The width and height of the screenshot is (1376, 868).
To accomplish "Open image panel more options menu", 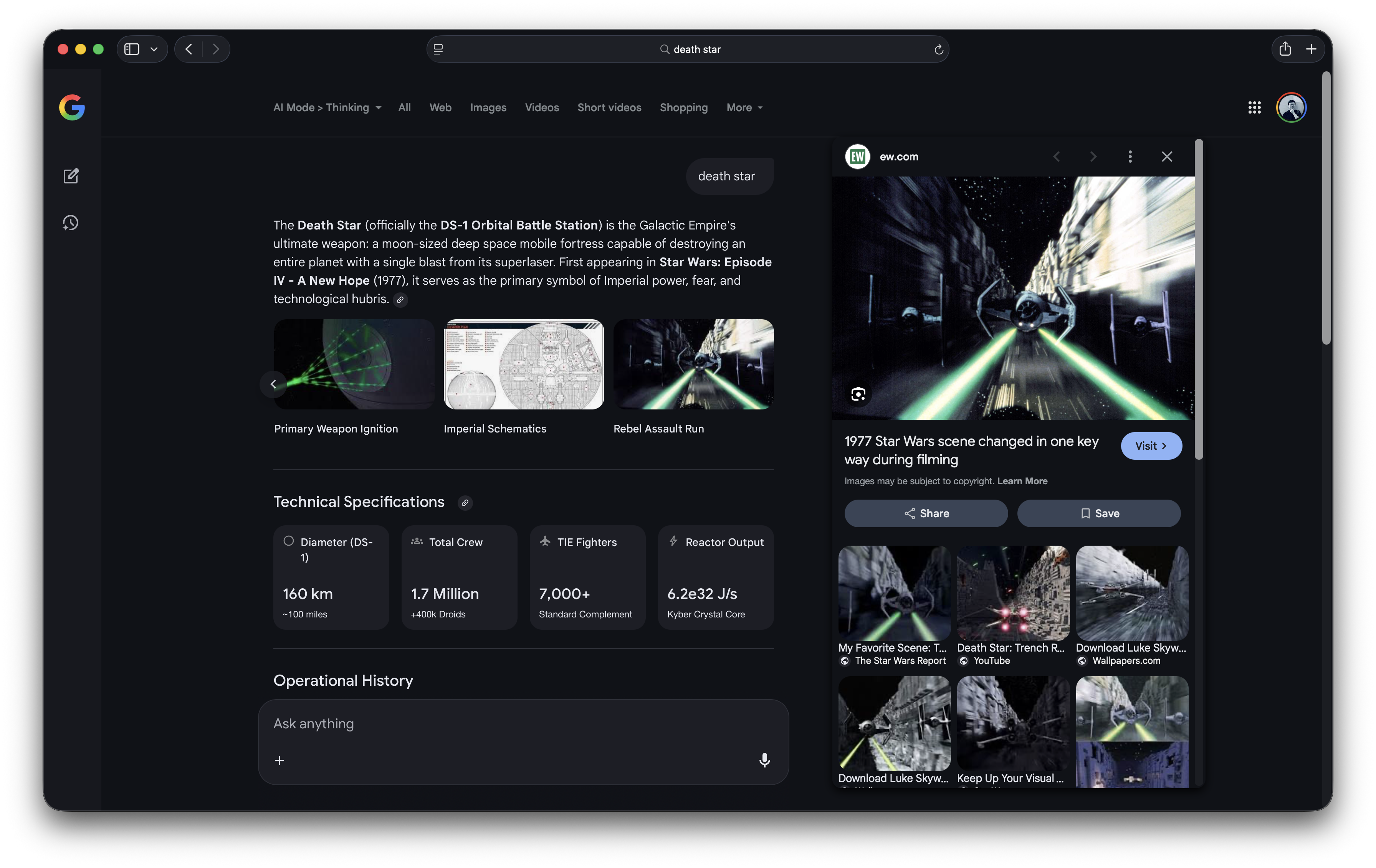I will (x=1130, y=157).
